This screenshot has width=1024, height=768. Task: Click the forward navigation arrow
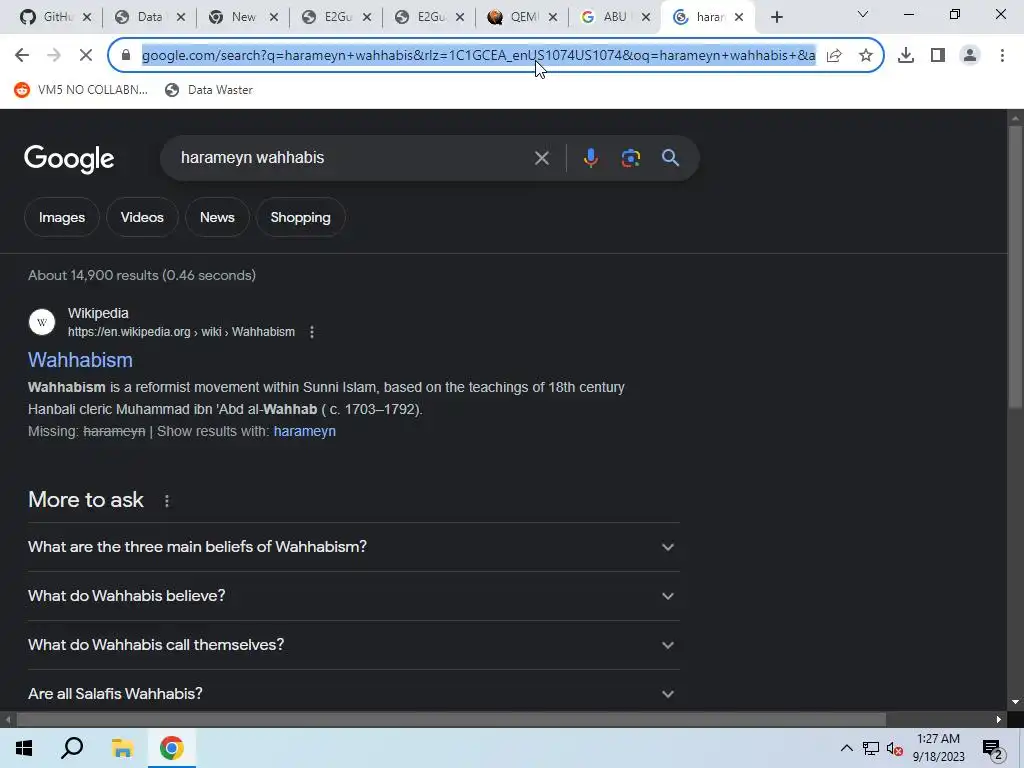(x=54, y=56)
